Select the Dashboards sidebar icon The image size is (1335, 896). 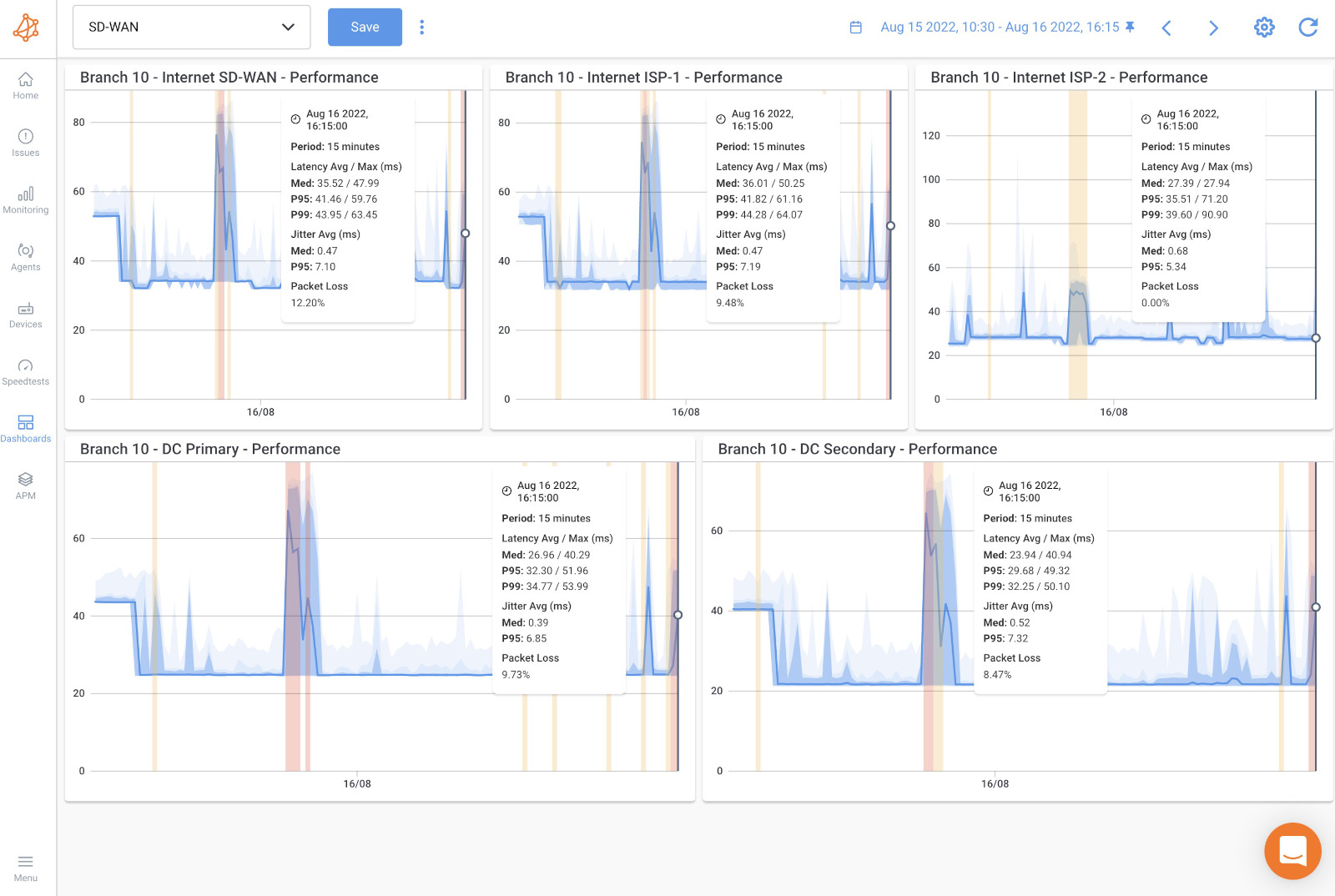pos(26,427)
